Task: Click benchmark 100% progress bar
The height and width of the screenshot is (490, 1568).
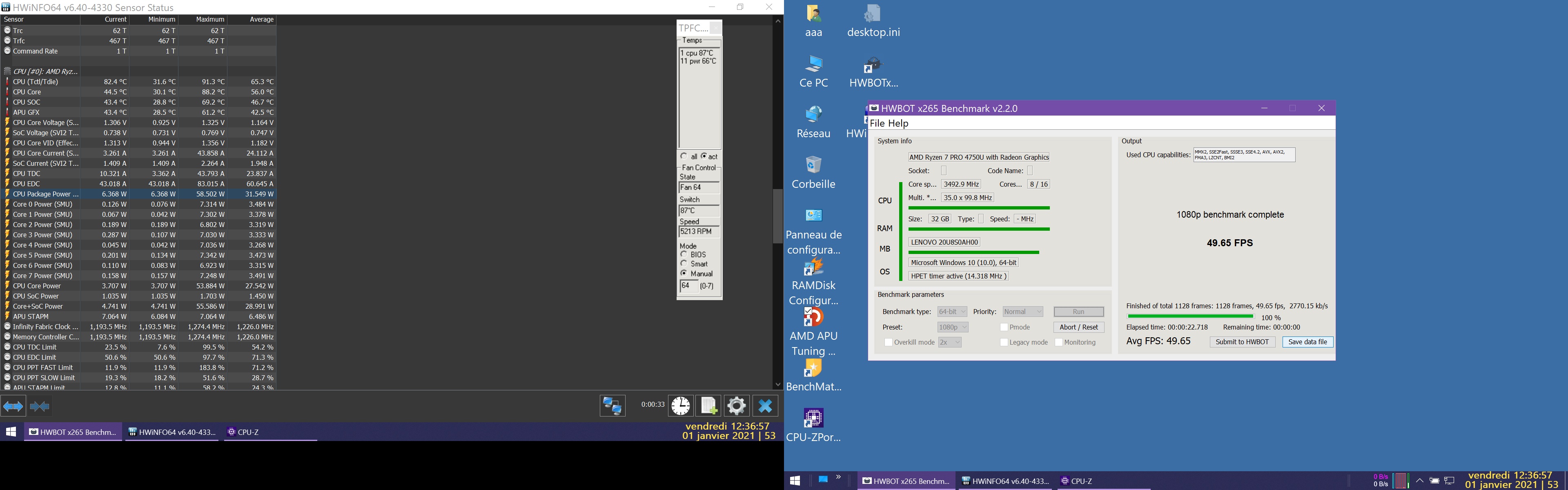Action: tap(1190, 316)
